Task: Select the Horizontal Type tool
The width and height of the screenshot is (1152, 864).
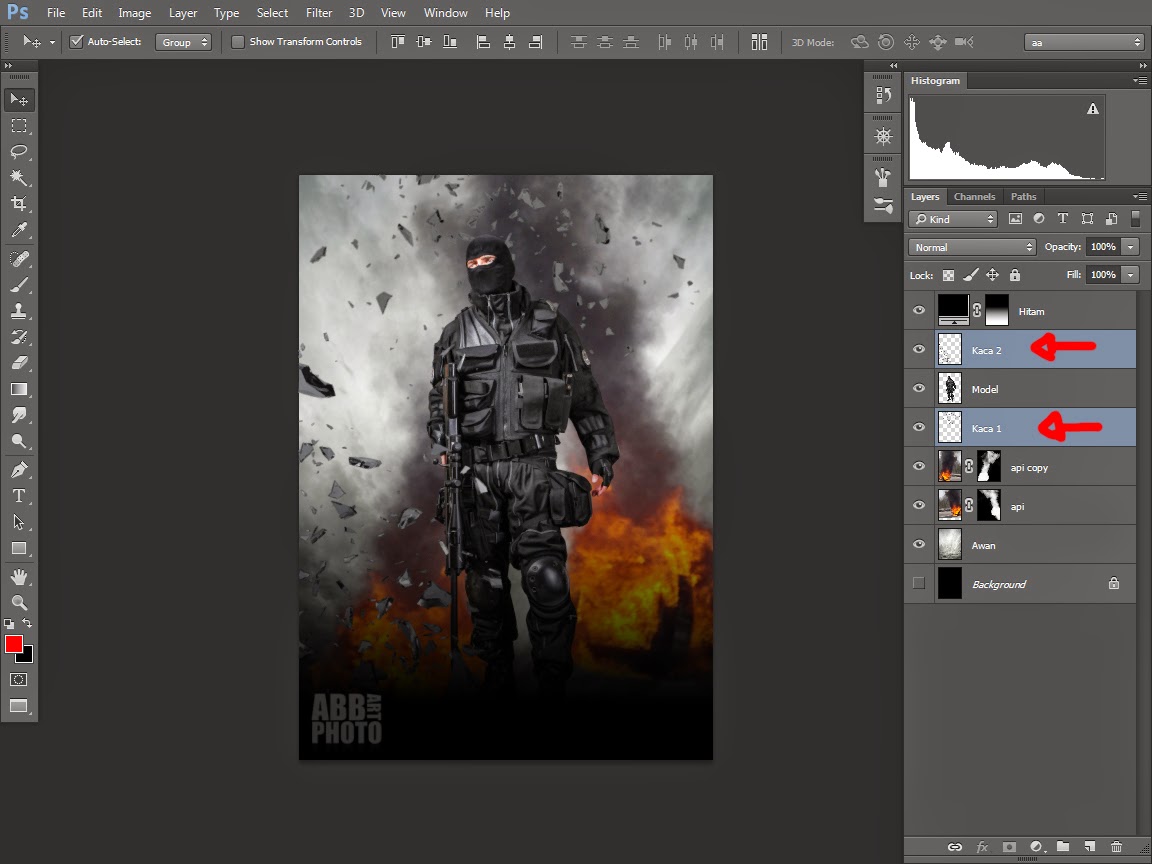Action: 19,496
